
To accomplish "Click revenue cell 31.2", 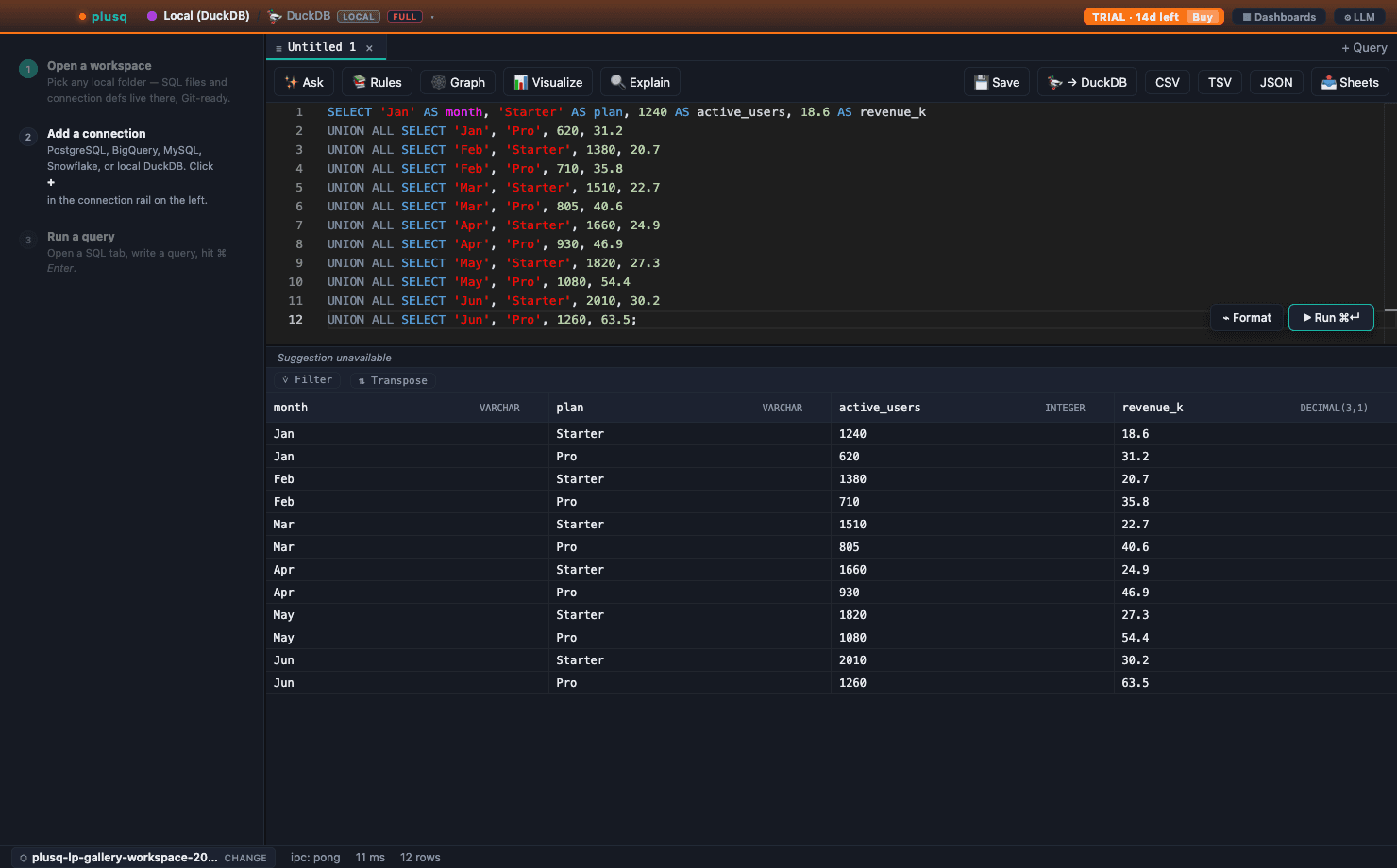I will pyautogui.click(x=1255, y=457).
